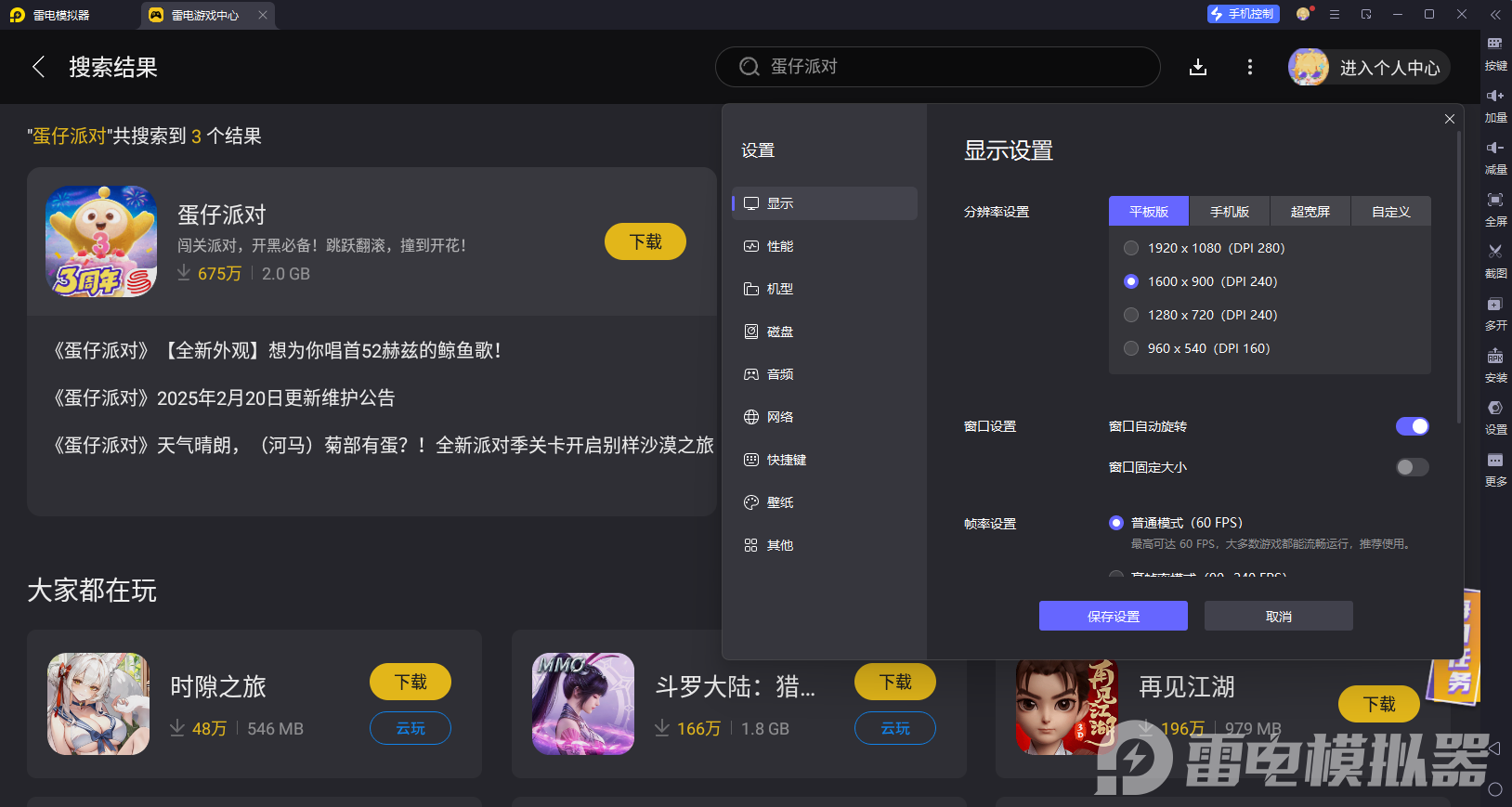Click 进入个人中心 button
Viewport: 1512px width, 807px height.
pyautogui.click(x=1369, y=67)
